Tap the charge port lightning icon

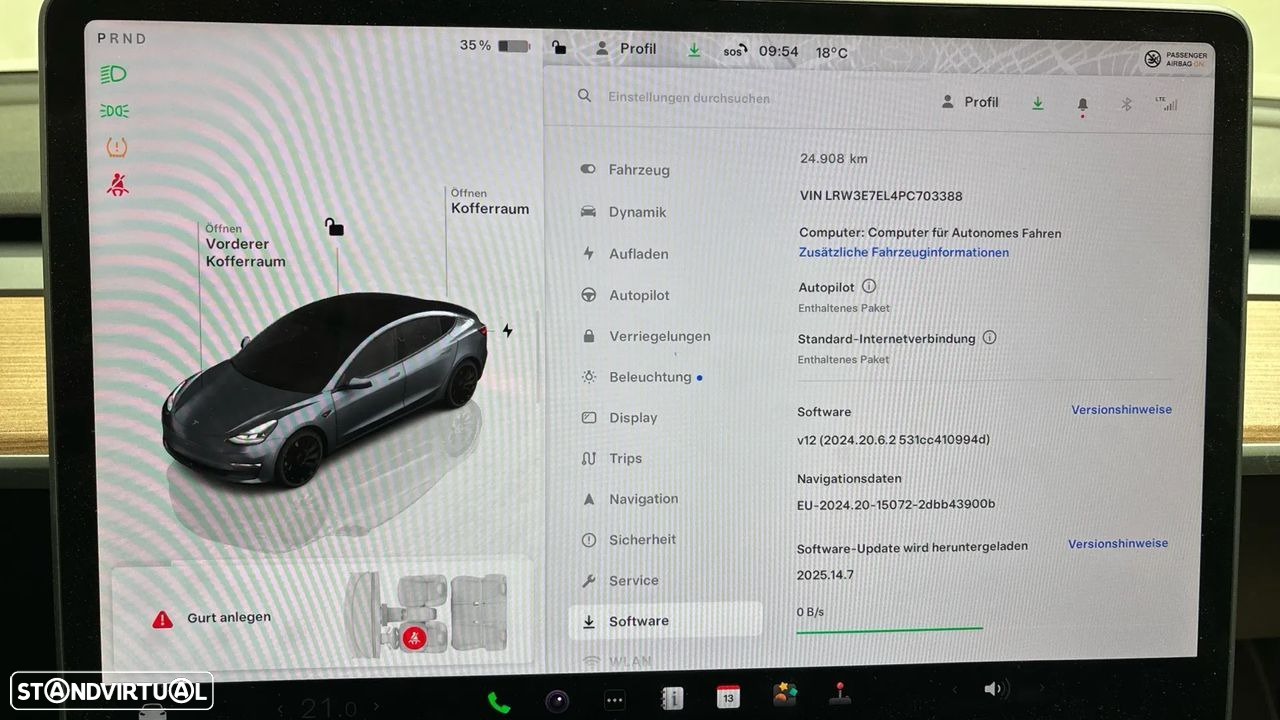[507, 331]
